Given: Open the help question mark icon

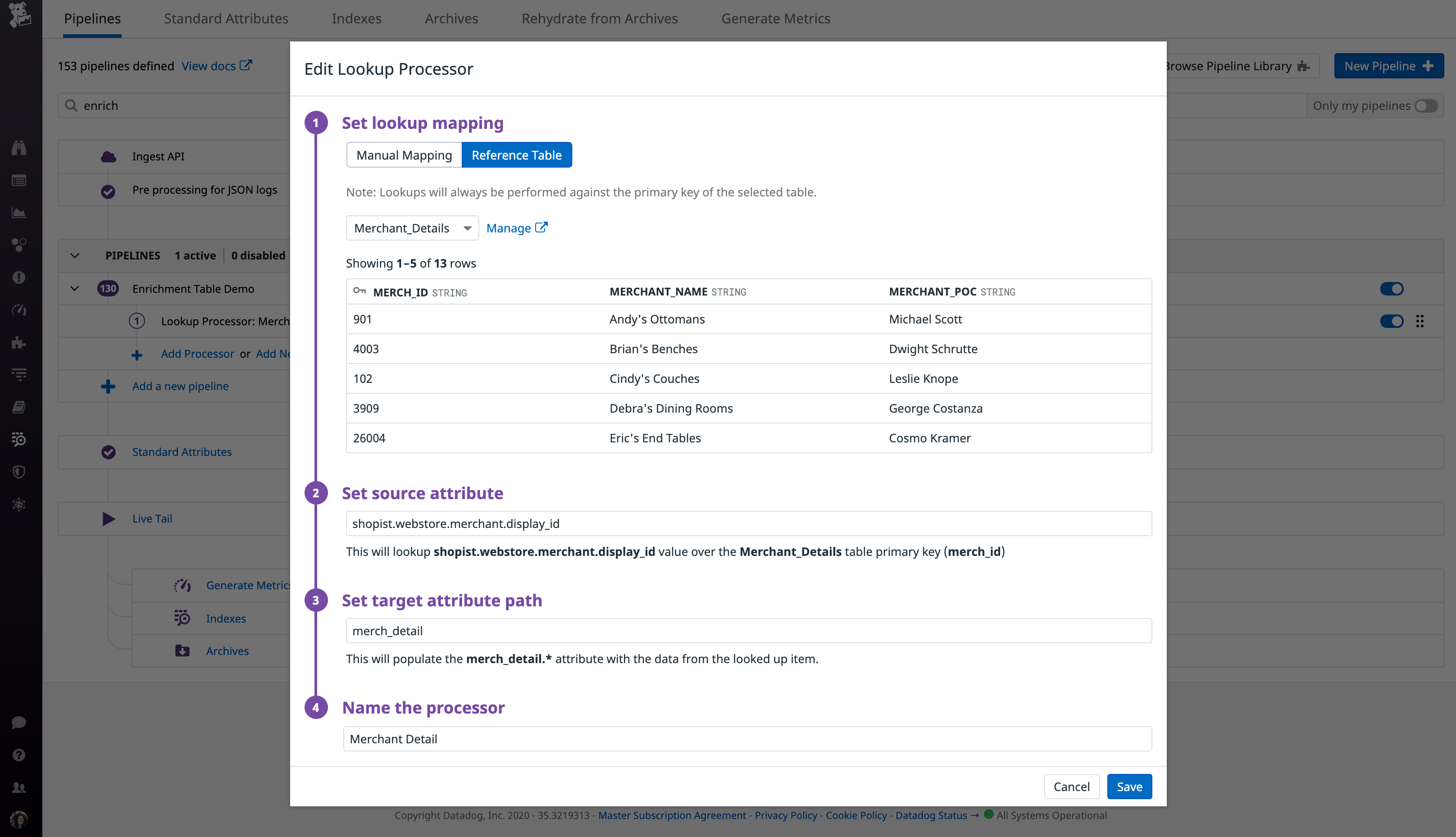Looking at the screenshot, I should click(x=19, y=755).
